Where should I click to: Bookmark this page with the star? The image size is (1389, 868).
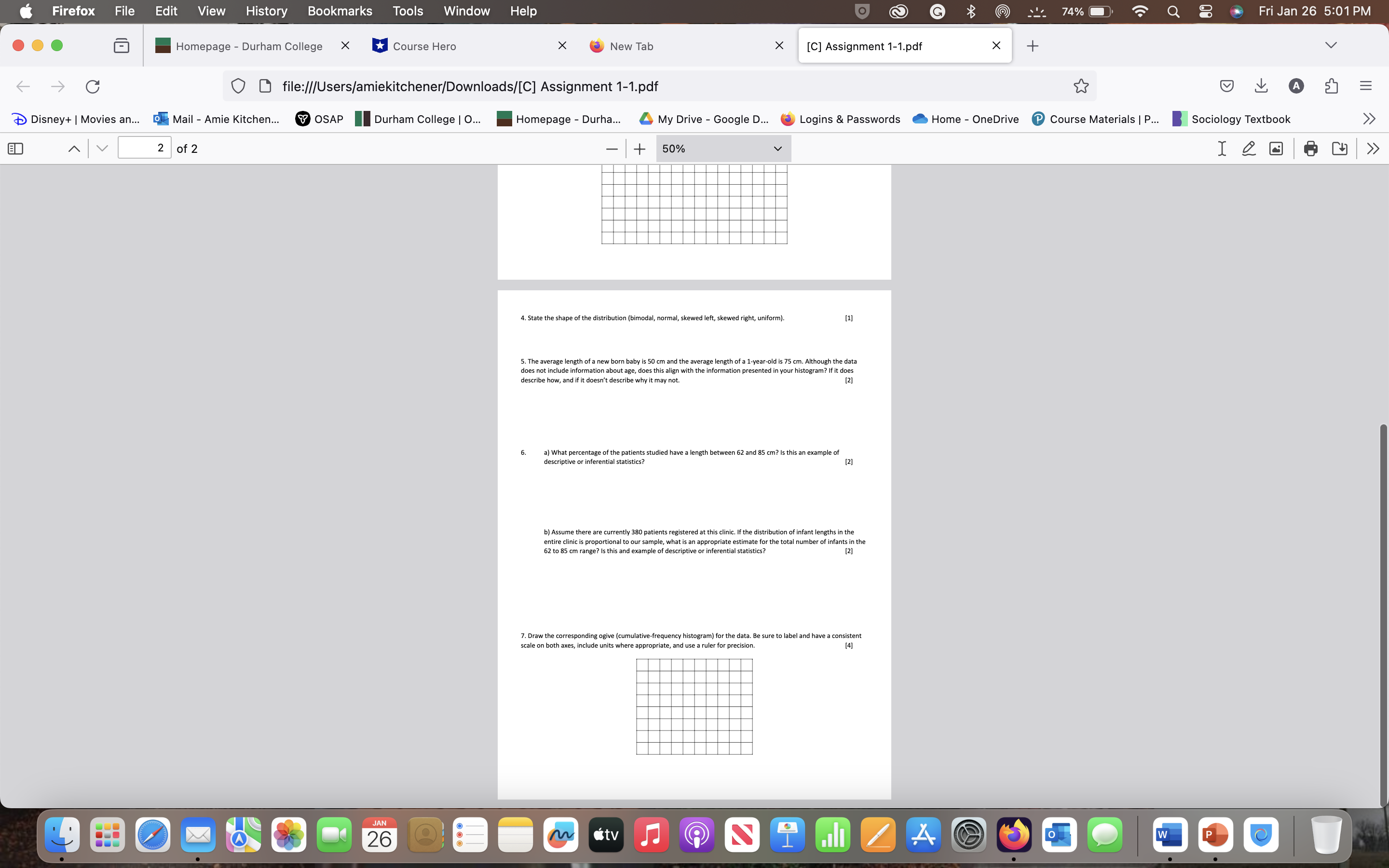[1081, 86]
